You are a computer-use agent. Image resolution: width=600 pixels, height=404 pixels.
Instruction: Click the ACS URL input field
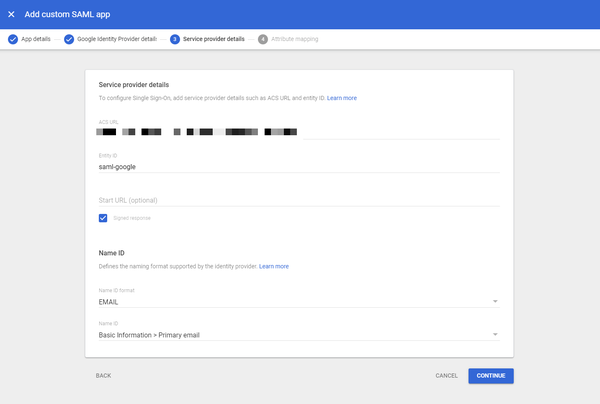299,132
